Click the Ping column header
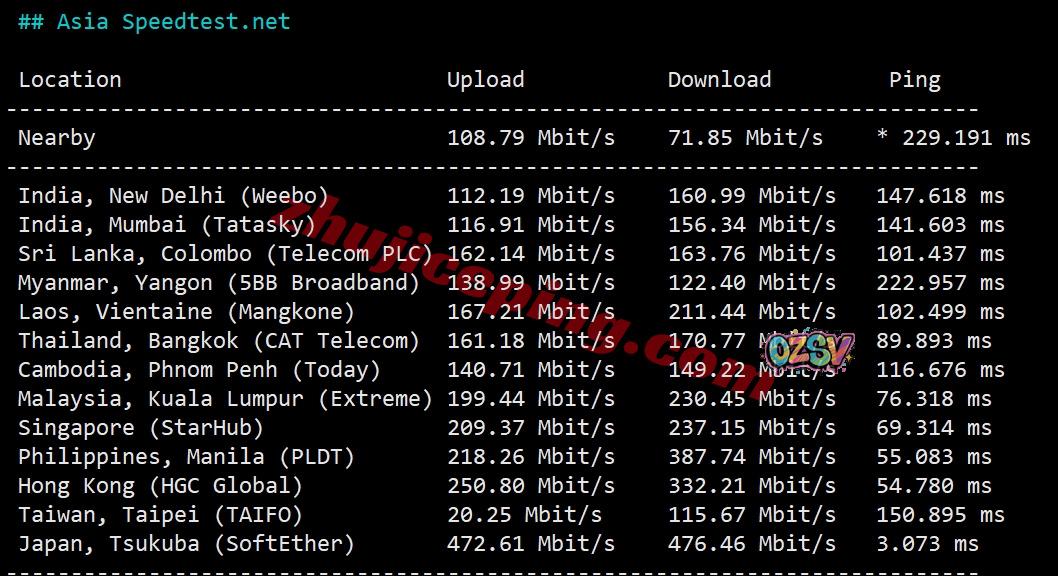This screenshot has height=576, width=1058. (x=914, y=80)
